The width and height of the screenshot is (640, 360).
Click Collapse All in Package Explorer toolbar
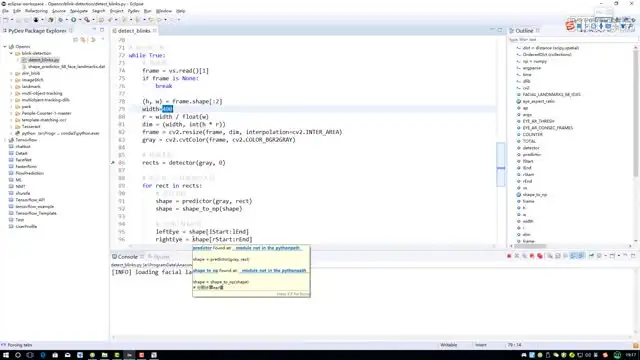[75, 40]
